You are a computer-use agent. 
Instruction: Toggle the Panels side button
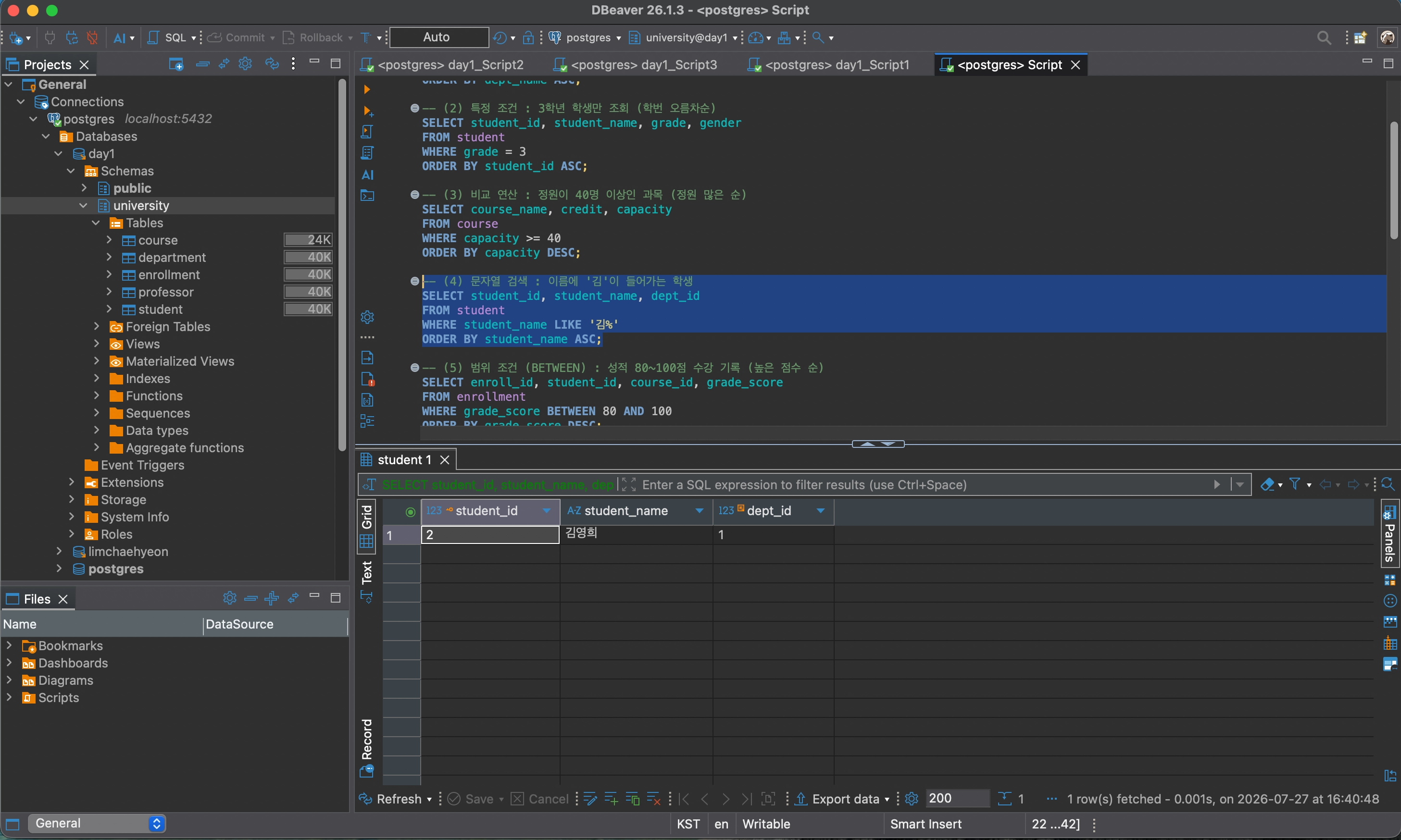click(1389, 533)
